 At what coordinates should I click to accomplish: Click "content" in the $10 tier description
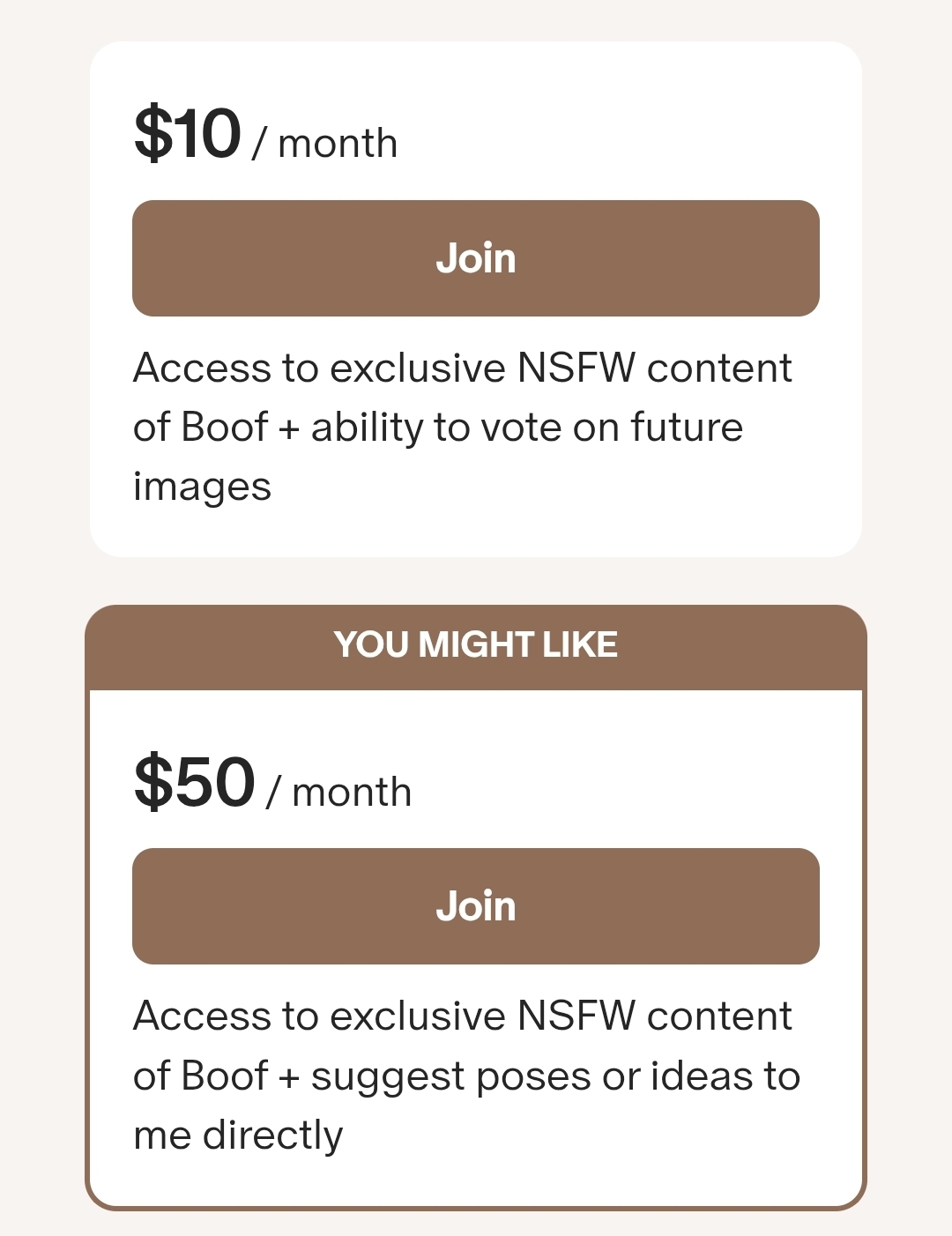pos(719,368)
